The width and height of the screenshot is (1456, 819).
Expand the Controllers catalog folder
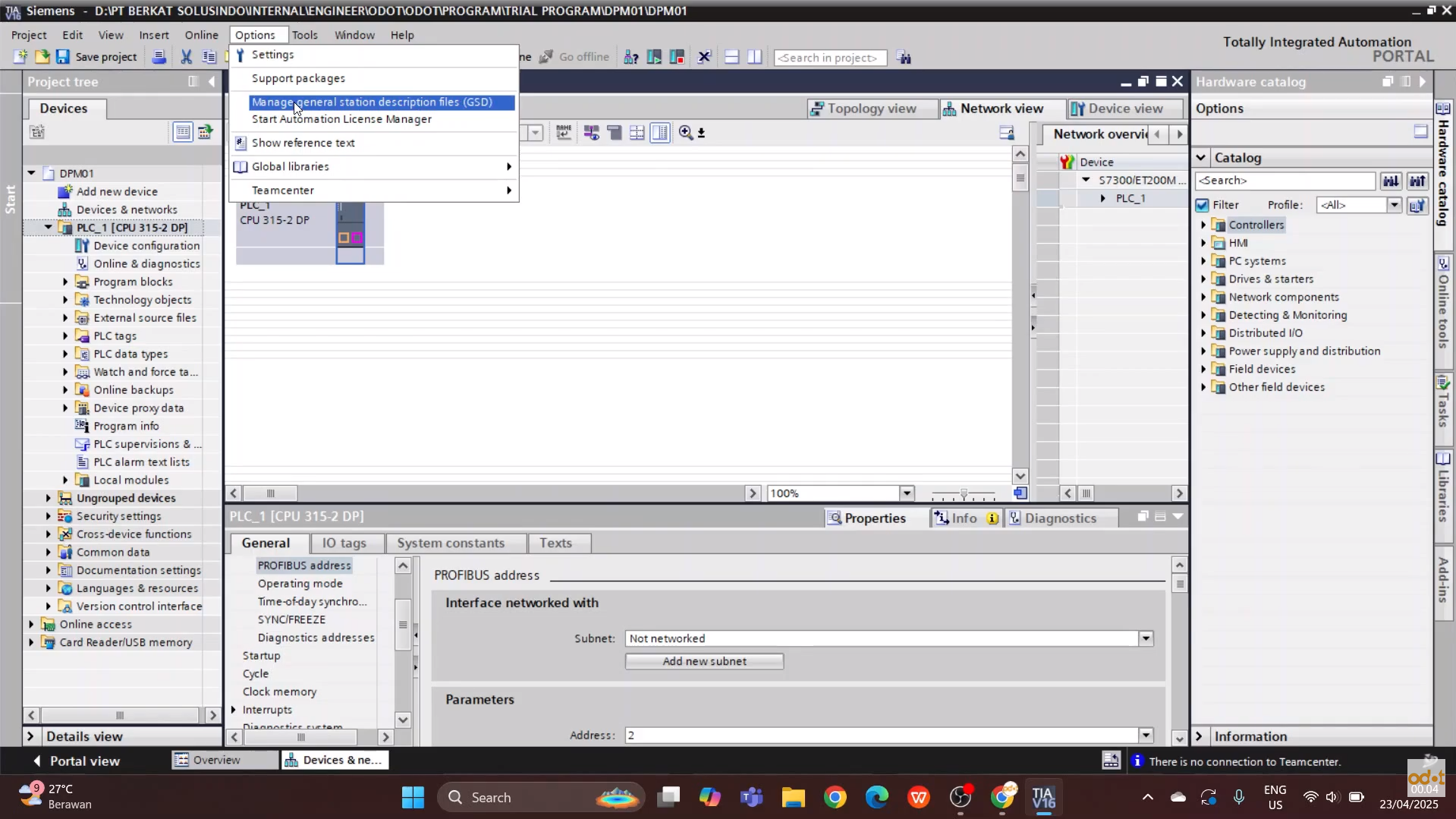(x=1203, y=225)
